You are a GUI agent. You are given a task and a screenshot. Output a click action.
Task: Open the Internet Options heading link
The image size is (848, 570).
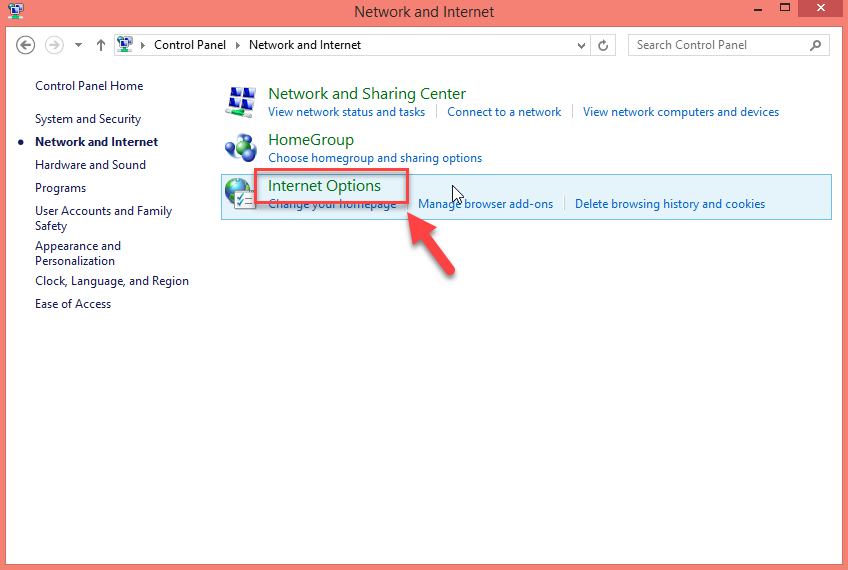[324, 186]
